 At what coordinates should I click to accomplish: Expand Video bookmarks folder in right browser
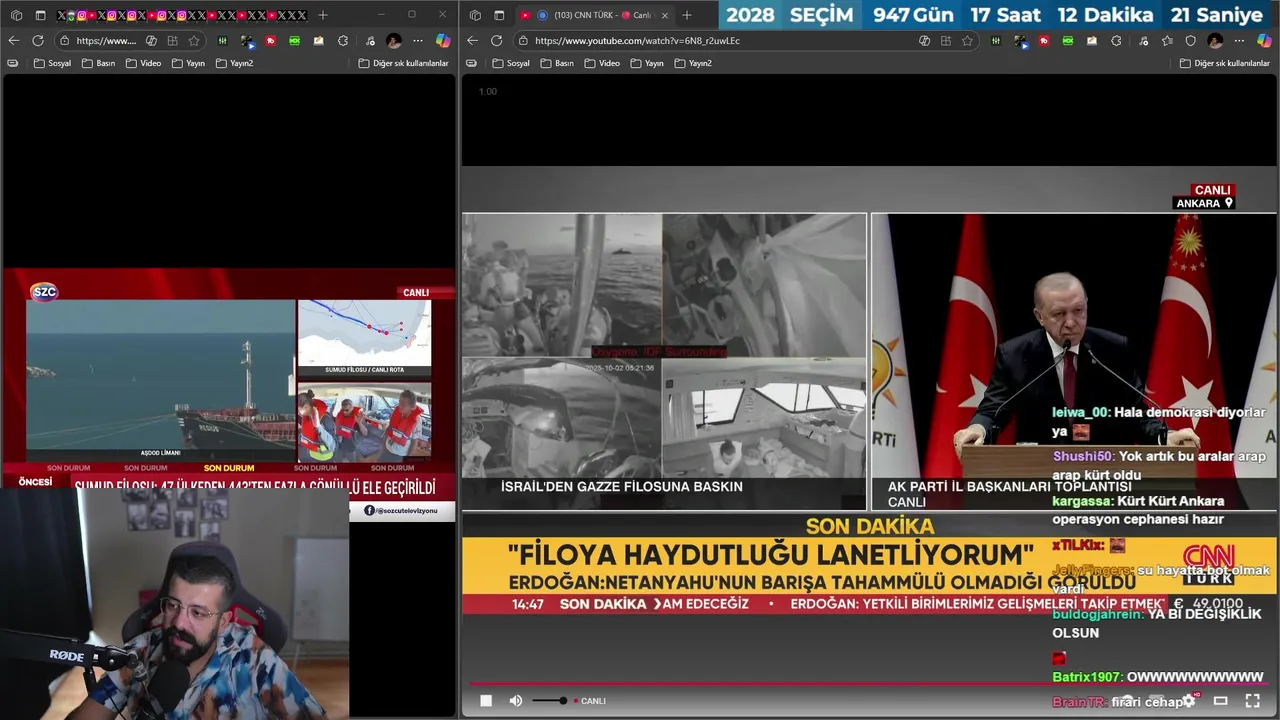(x=602, y=63)
